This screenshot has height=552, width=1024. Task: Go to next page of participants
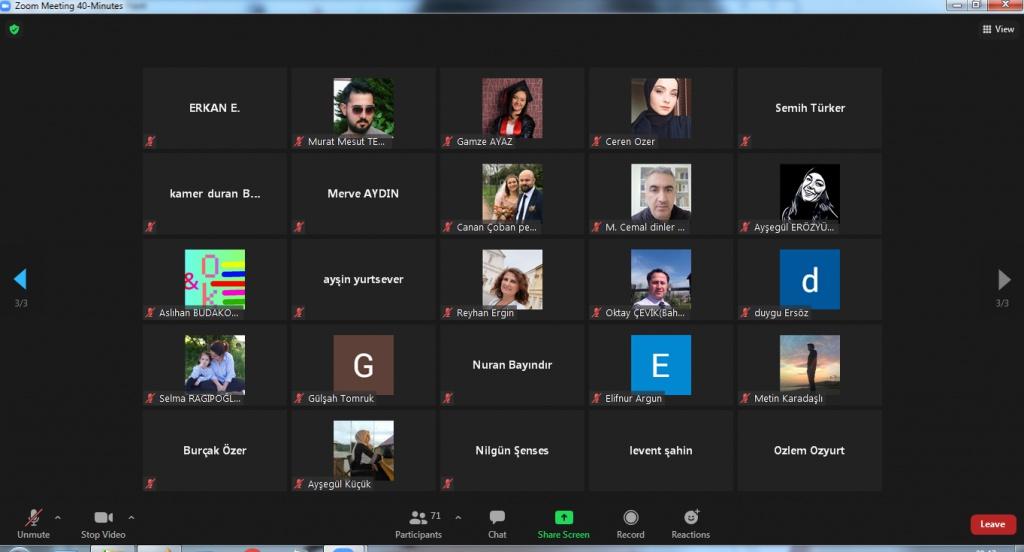pos(1004,279)
